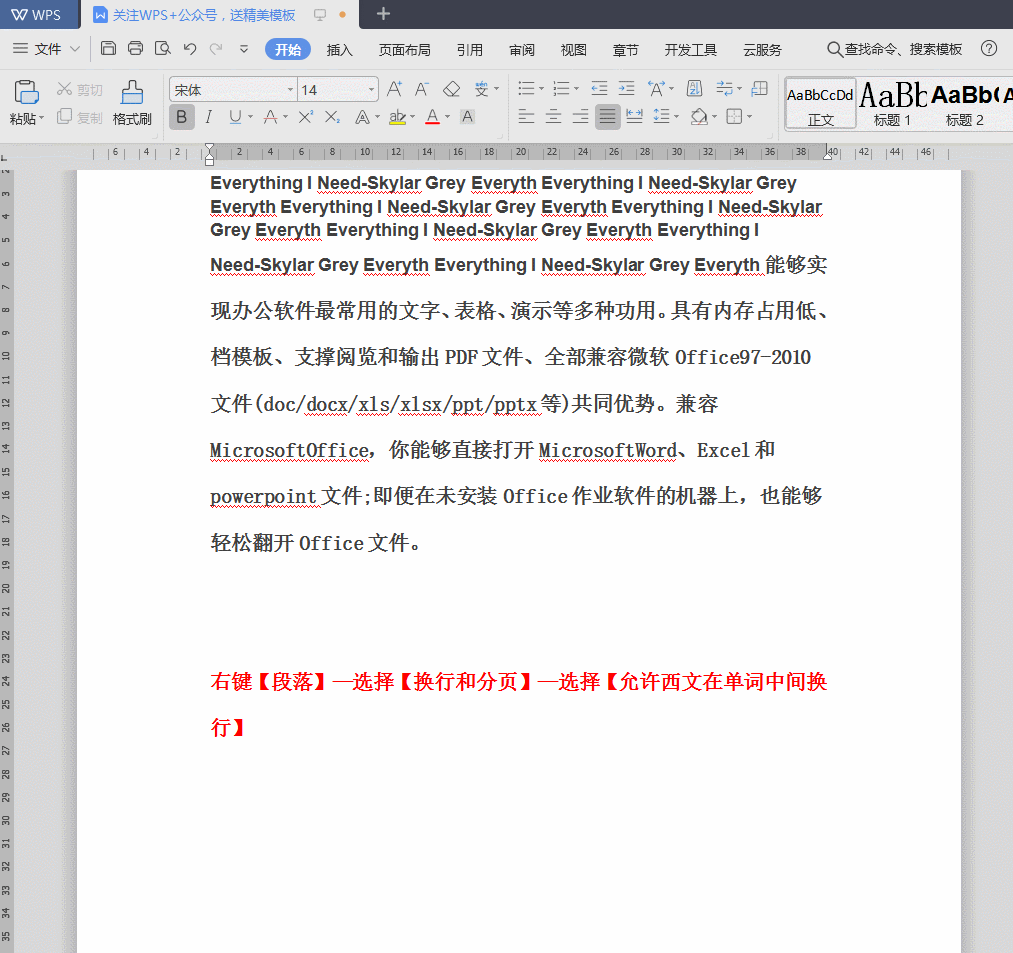
Task: Align text right
Action: (x=581, y=117)
